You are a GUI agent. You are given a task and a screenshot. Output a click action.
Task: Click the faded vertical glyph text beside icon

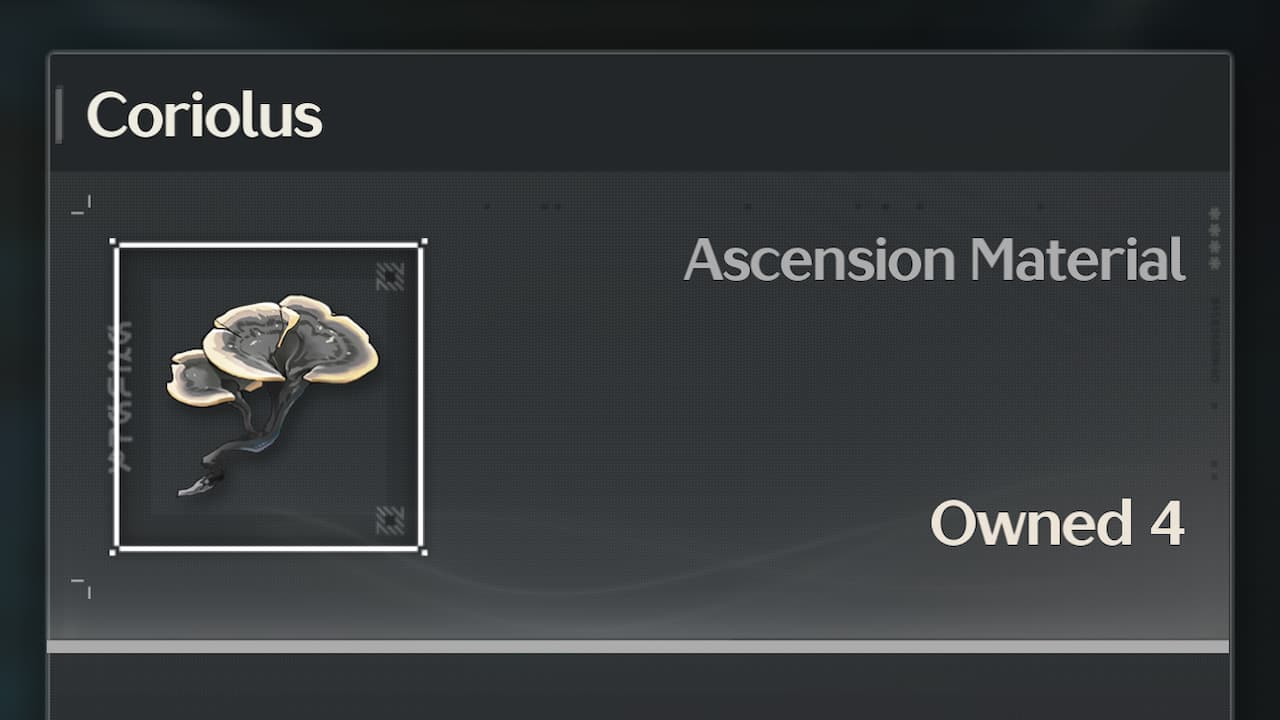(x=121, y=396)
